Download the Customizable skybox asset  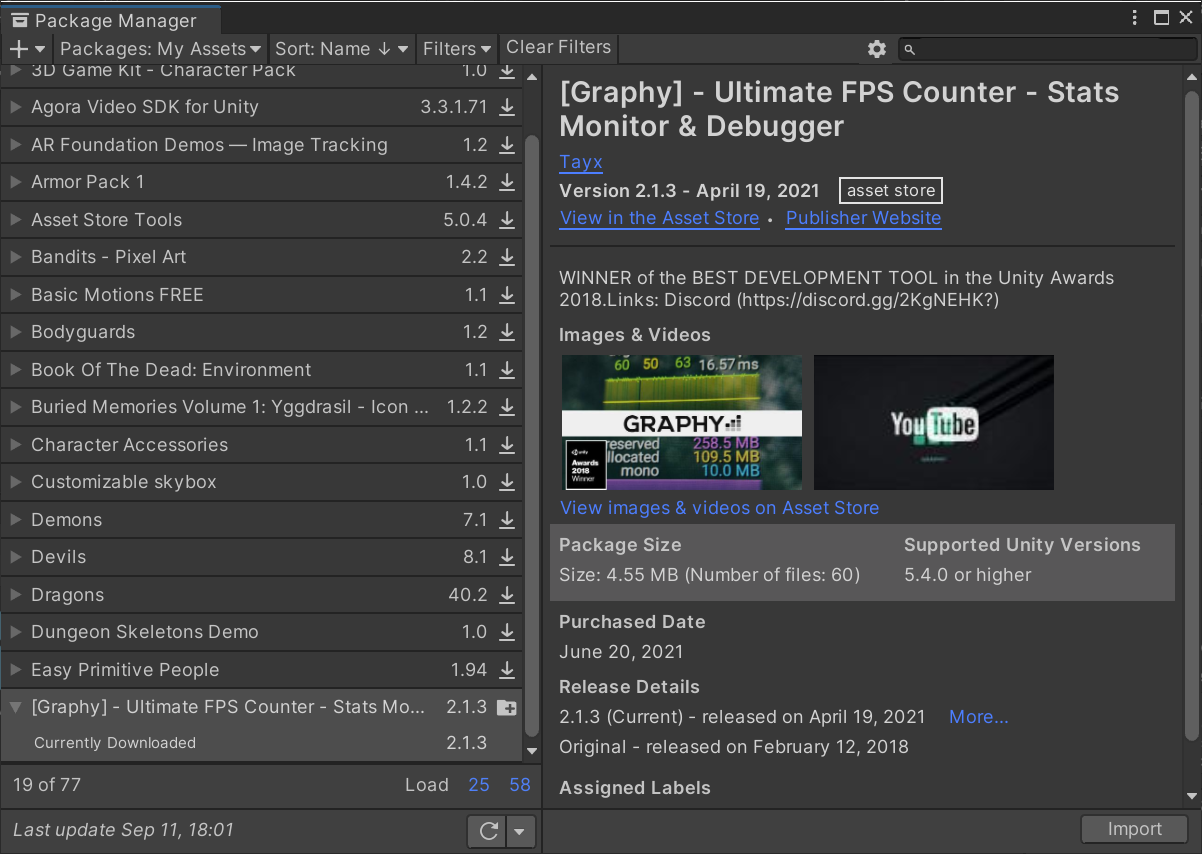click(507, 482)
